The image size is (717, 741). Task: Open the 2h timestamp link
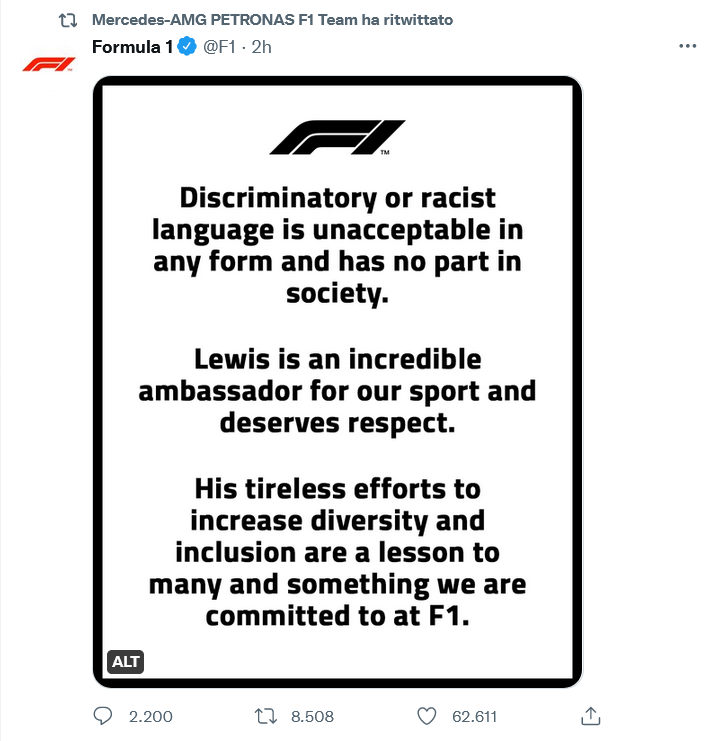(262, 47)
